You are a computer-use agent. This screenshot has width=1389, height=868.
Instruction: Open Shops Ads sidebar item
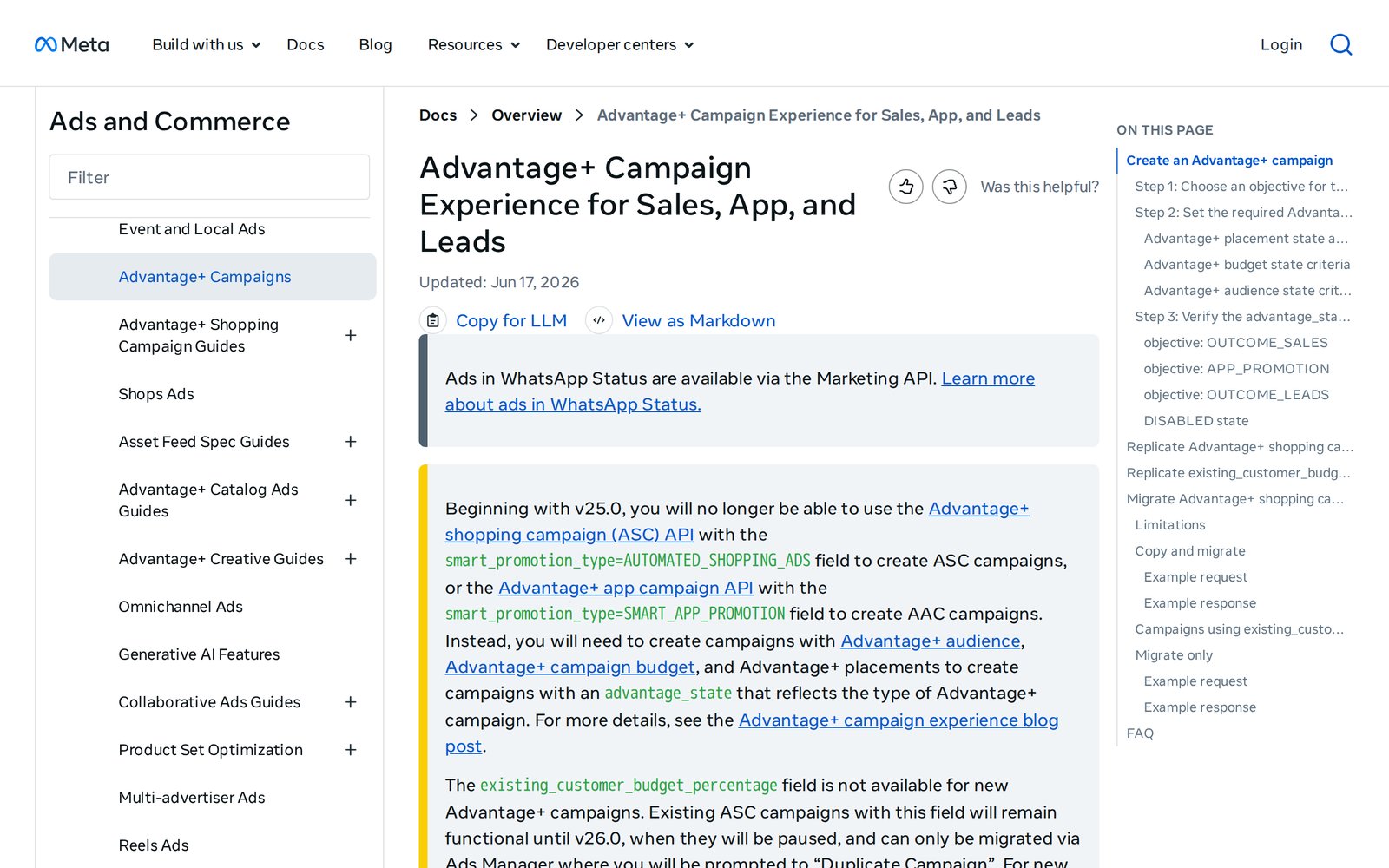[x=156, y=394]
